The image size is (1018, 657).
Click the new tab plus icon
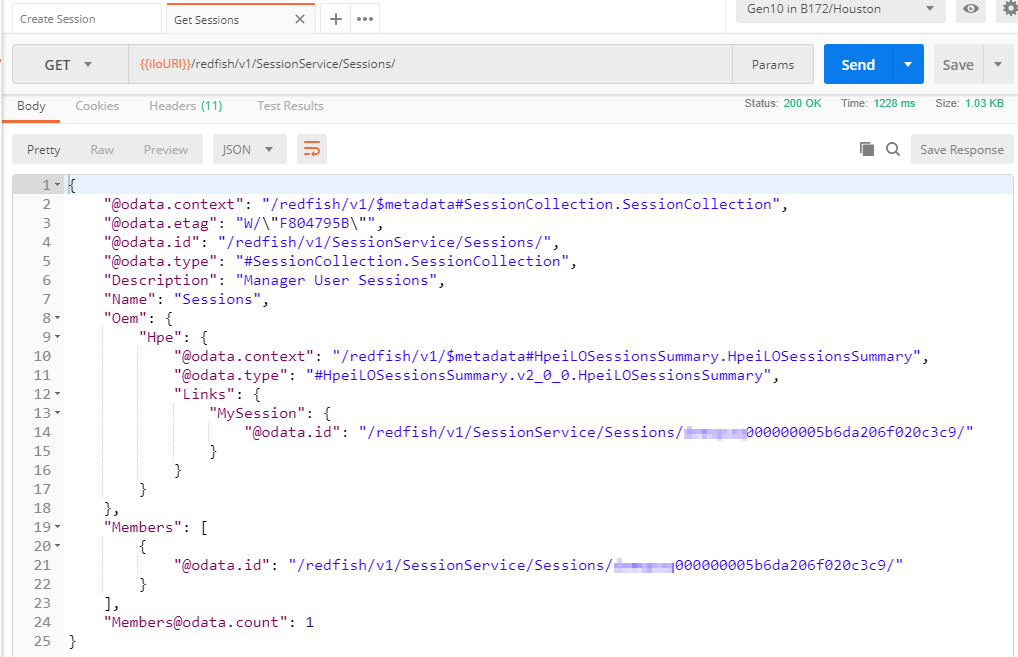[x=336, y=19]
